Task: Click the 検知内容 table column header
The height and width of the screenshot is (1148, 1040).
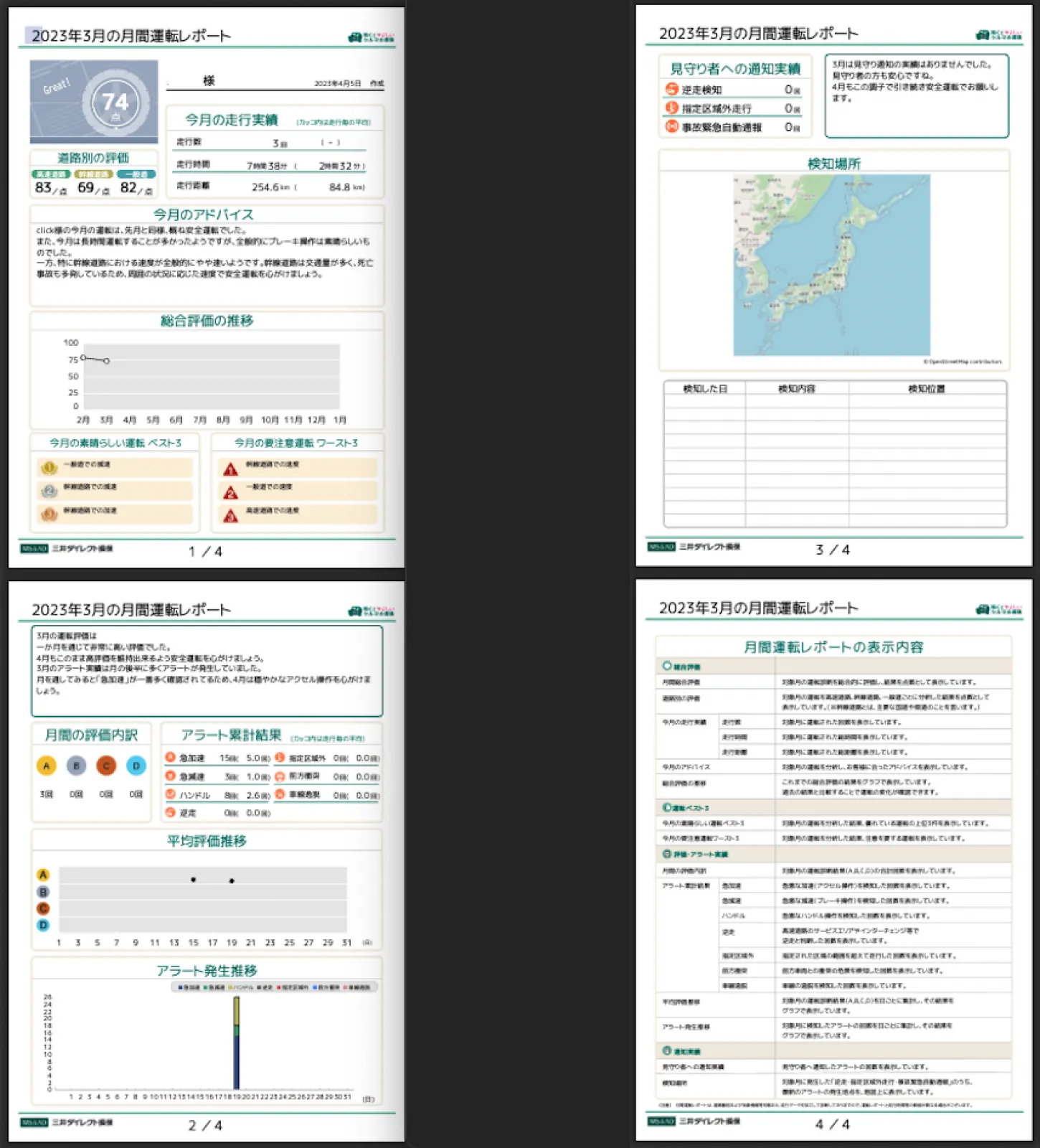Action: [797, 388]
